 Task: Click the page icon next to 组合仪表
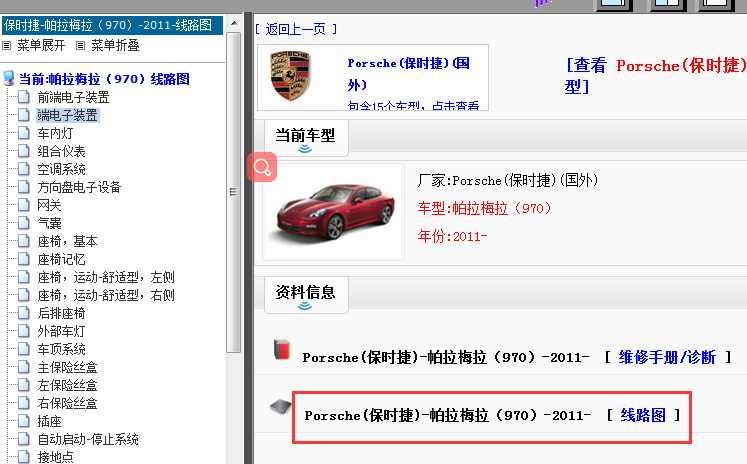[x=24, y=151]
